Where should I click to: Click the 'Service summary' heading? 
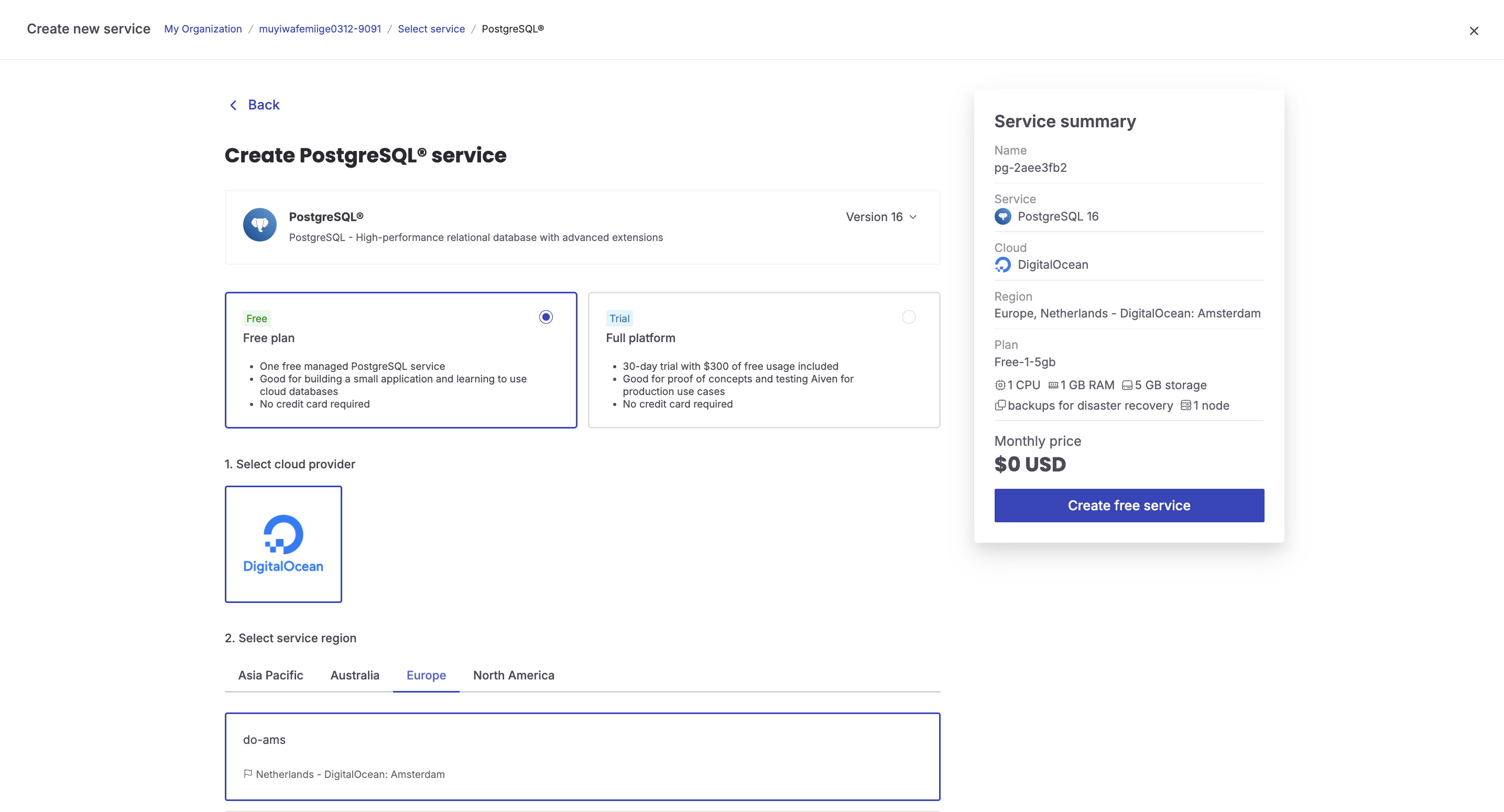tap(1065, 122)
